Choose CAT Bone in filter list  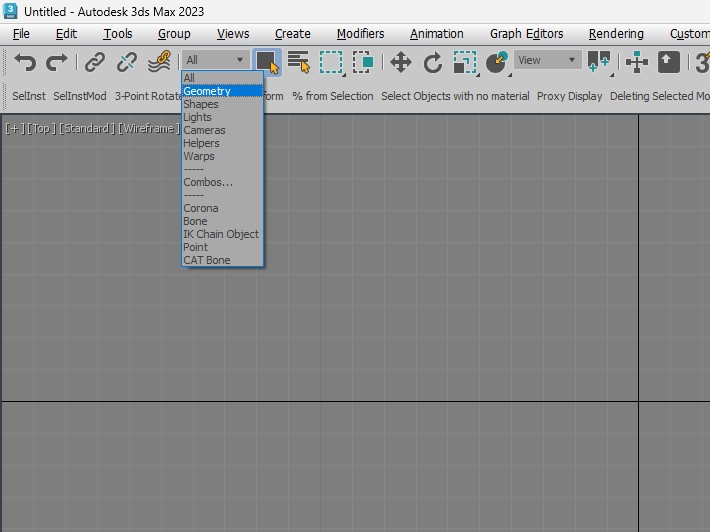222,260
